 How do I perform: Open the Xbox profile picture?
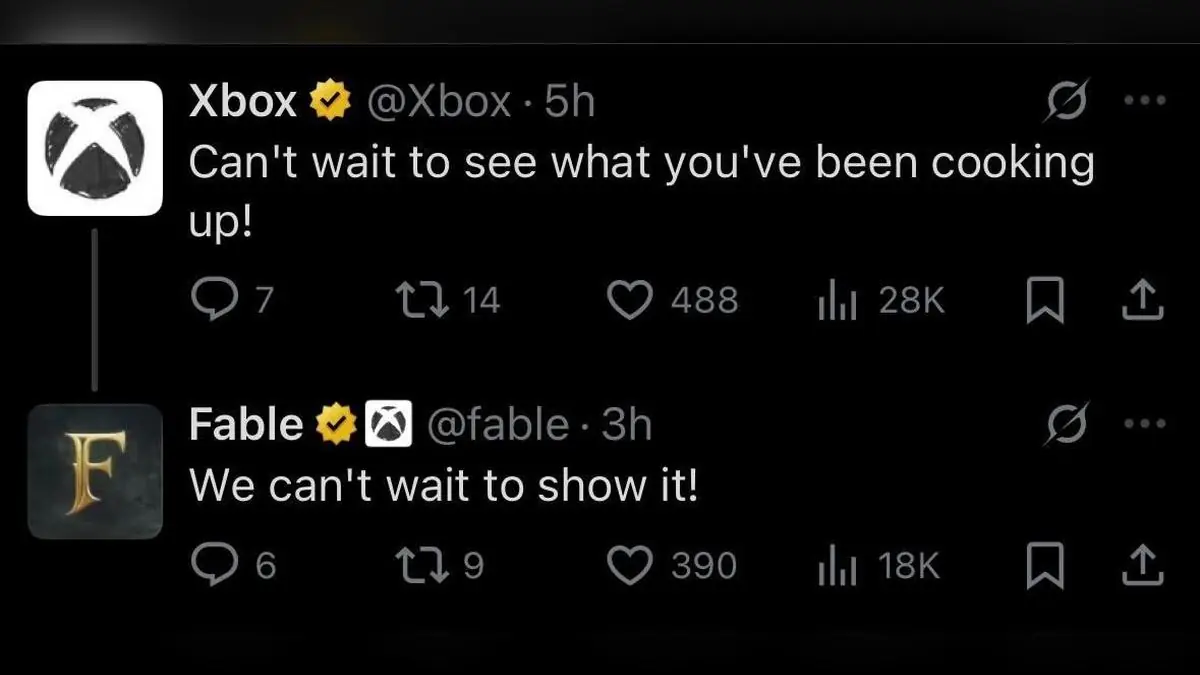point(95,148)
